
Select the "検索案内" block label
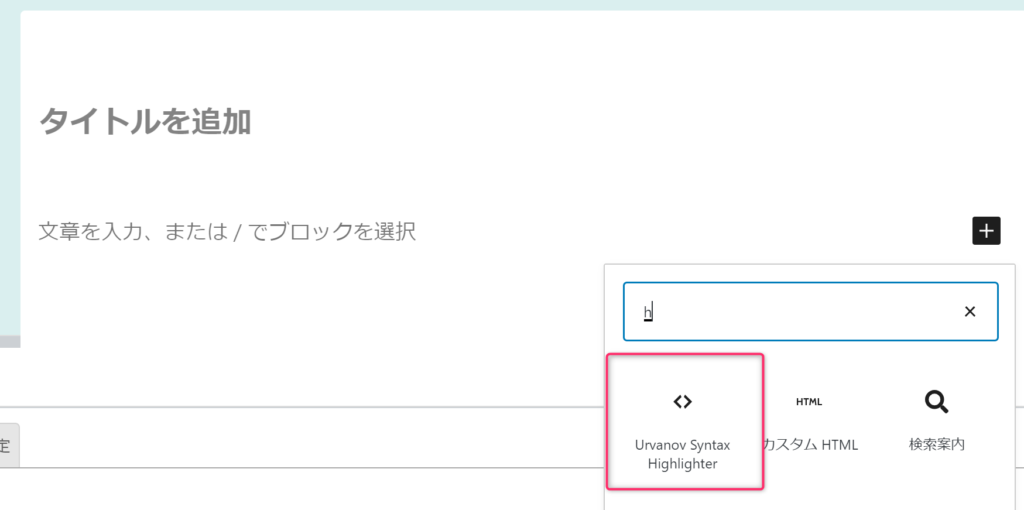(936, 445)
